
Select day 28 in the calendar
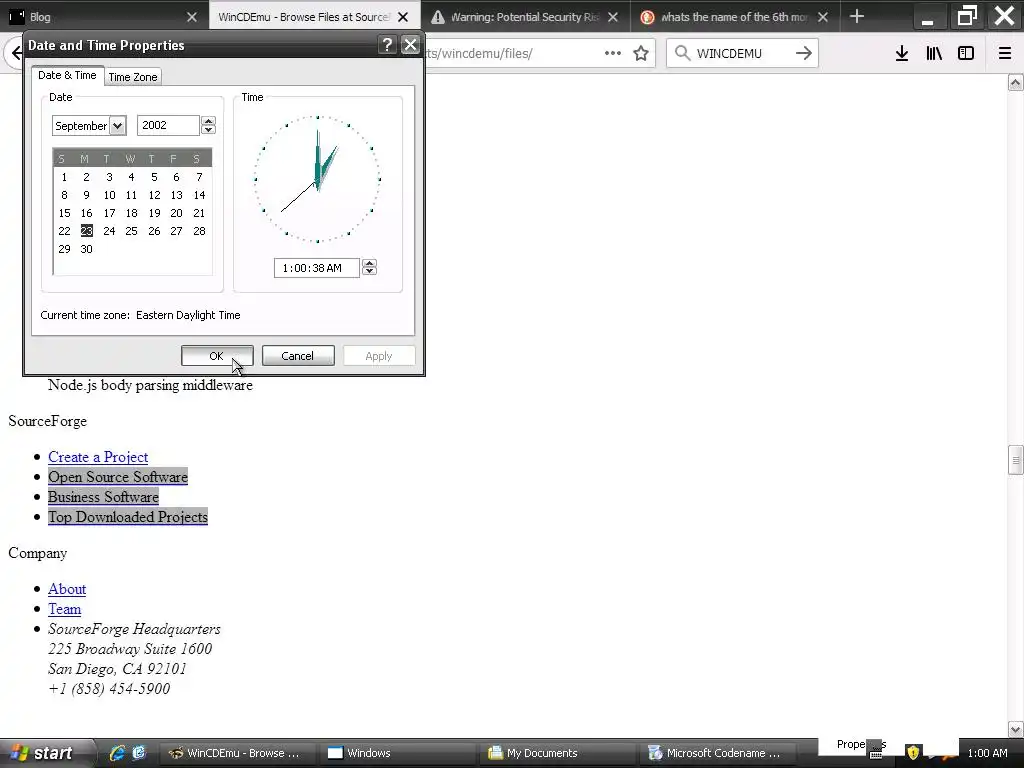[x=199, y=231]
